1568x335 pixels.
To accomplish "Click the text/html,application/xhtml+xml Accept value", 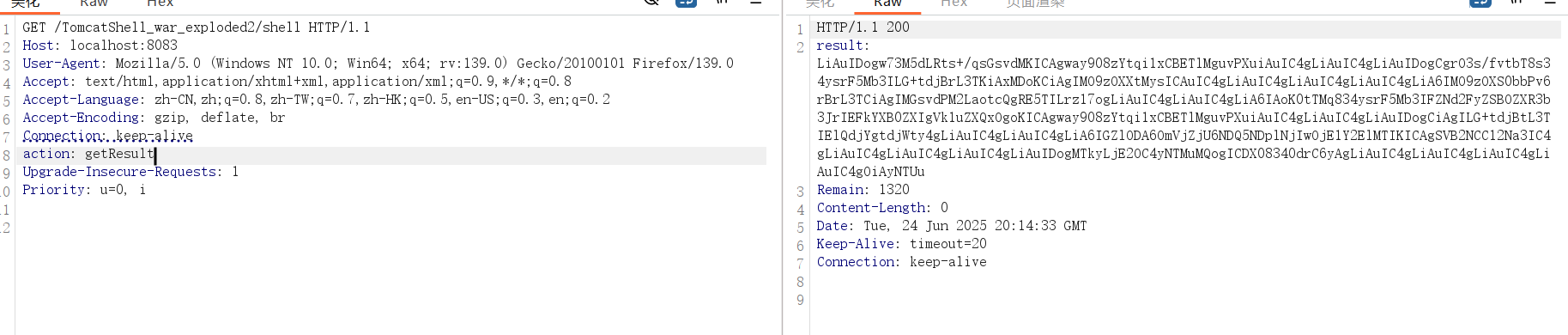I will tap(328, 82).
